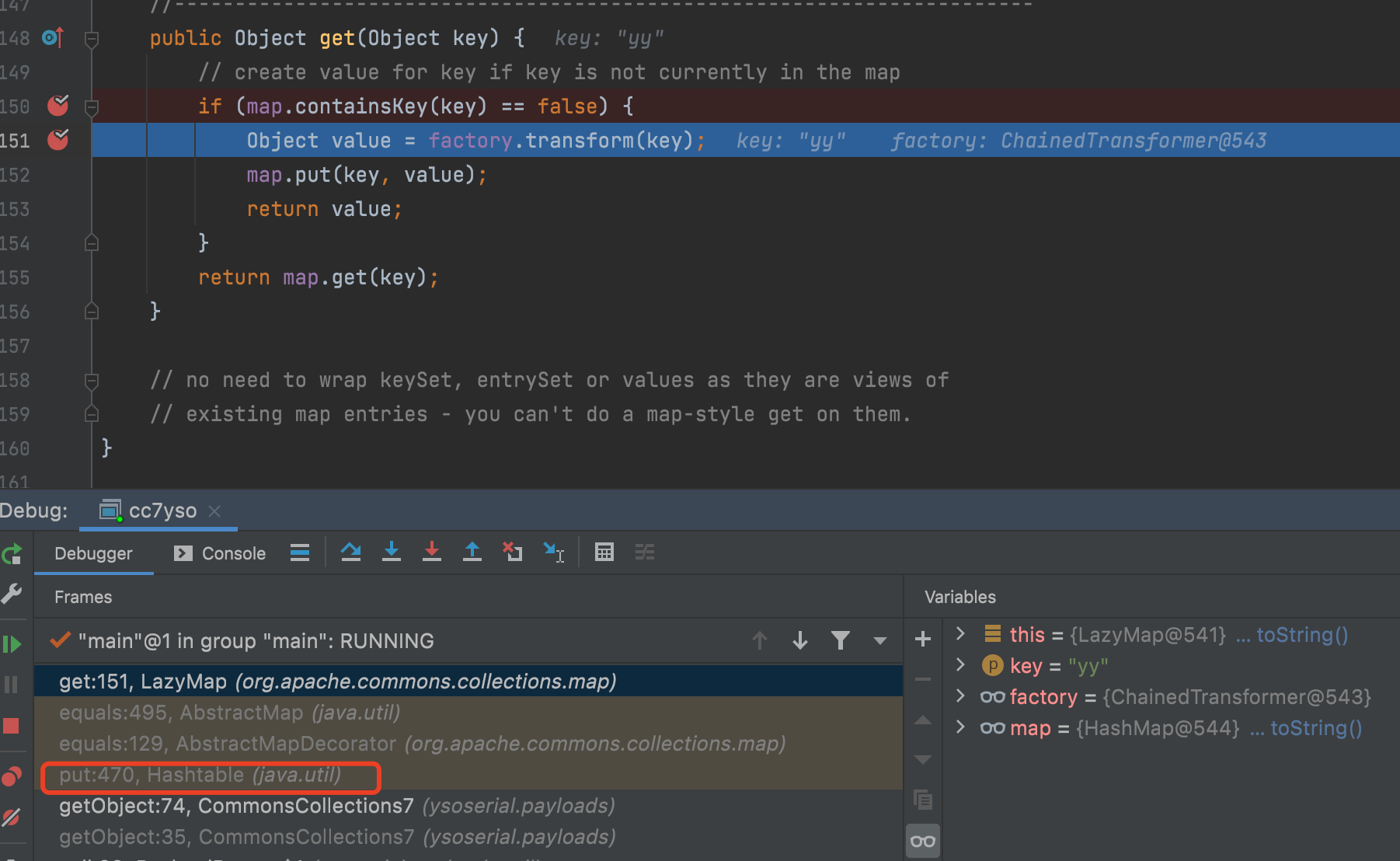1400x861 pixels.
Task: Select frame getObject:35, CommonsCollections7
Action: click(468, 837)
